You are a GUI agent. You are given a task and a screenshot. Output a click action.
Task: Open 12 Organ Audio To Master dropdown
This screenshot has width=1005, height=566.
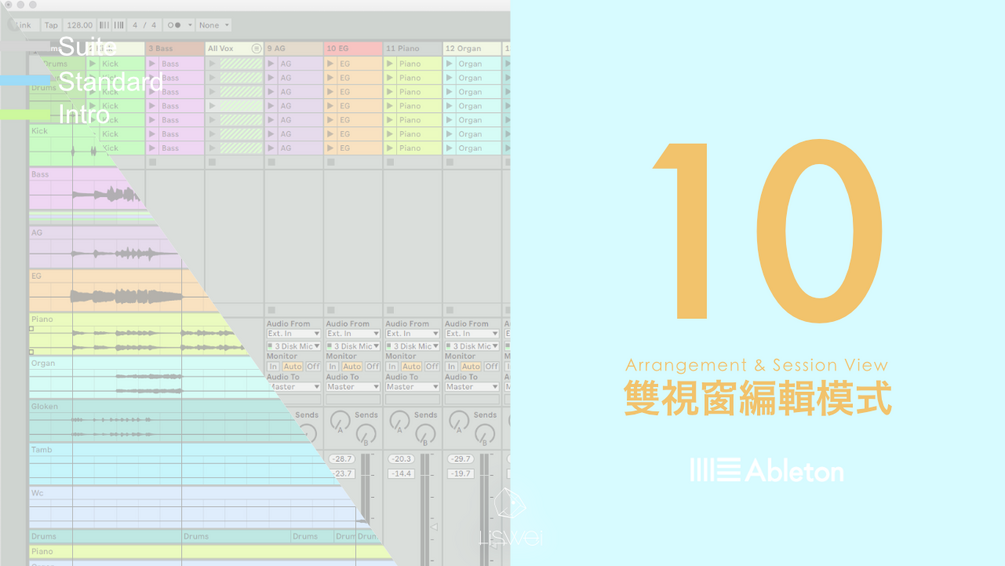[x=472, y=387]
